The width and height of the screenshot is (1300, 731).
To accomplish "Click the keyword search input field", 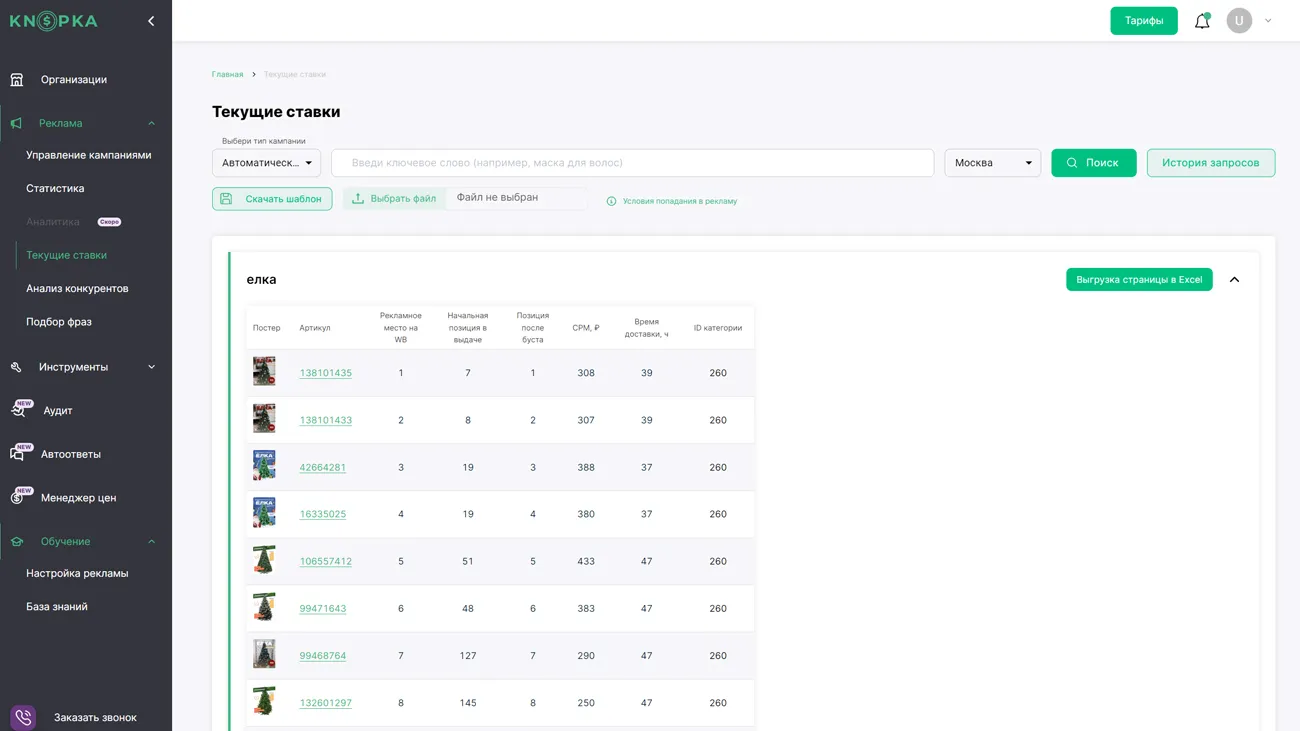I will click(x=632, y=163).
